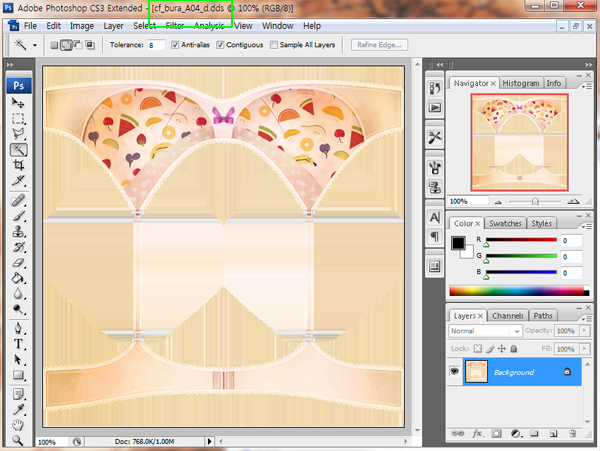Select the Magic Wand tool in toolbox

(x=18, y=150)
